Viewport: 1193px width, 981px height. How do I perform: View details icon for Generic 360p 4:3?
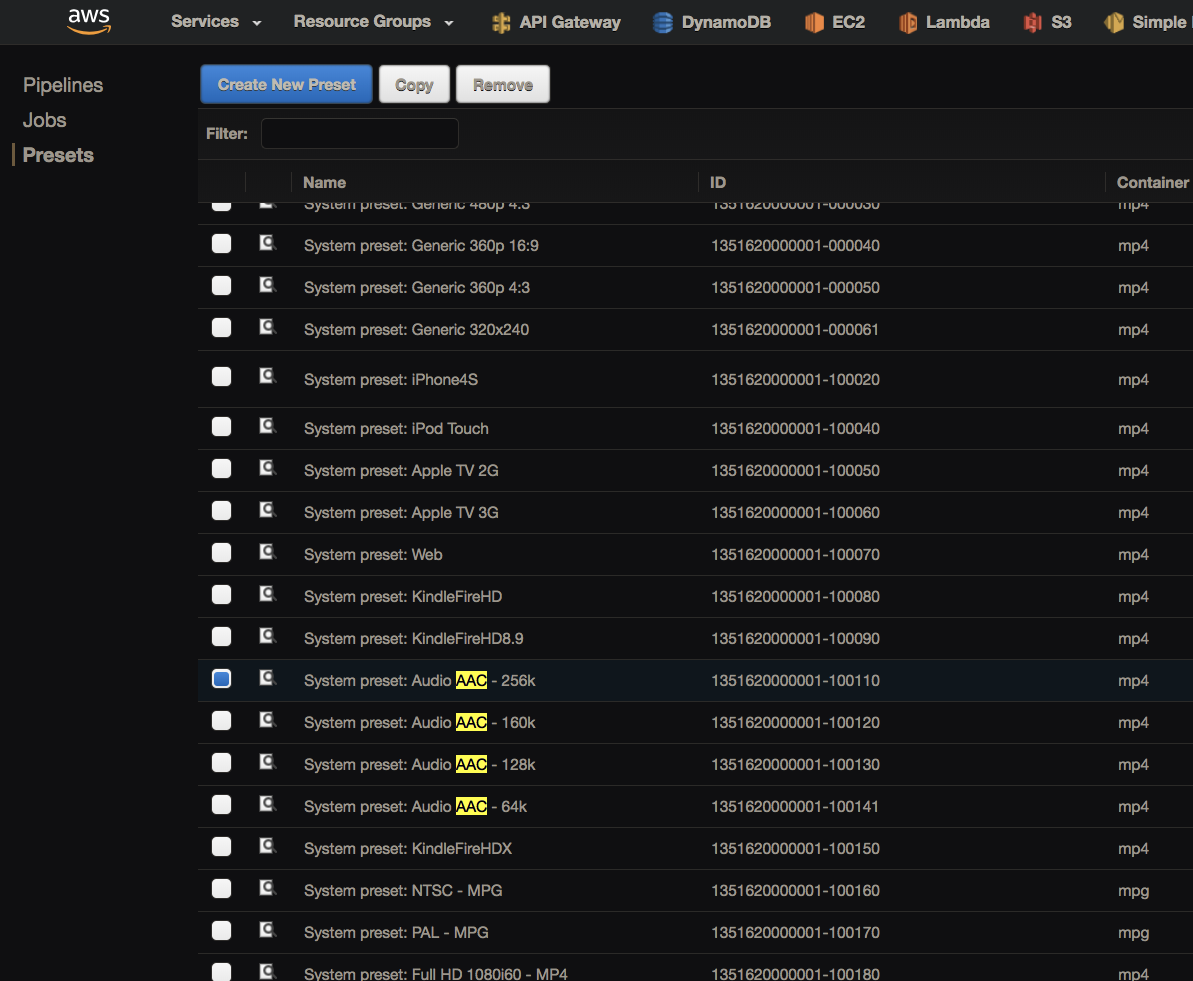(267, 285)
